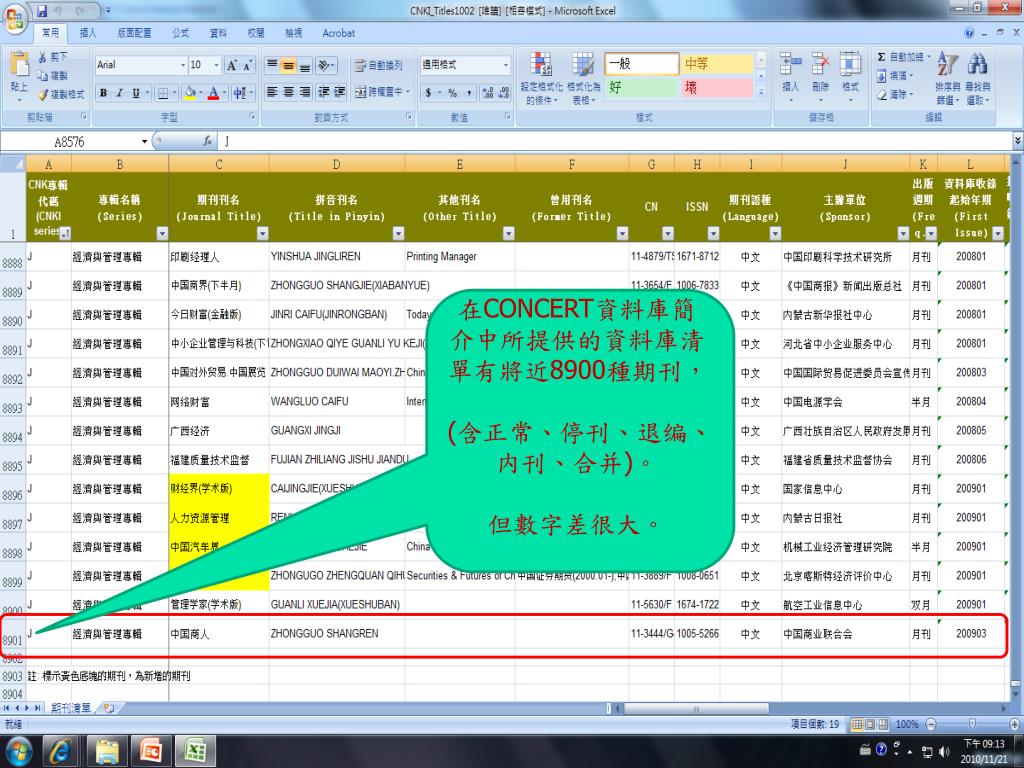The width and height of the screenshot is (1024, 768).
Task: Click the formula bar input
Action: click(614, 141)
